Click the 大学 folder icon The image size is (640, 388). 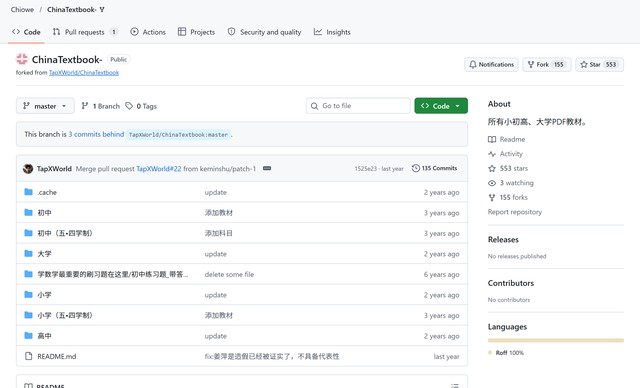(x=28, y=253)
